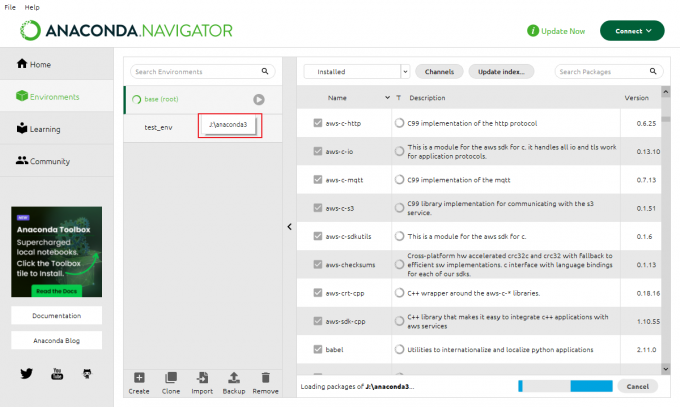Toggle the aws-sdk-cpp package checkbox

pos(318,321)
